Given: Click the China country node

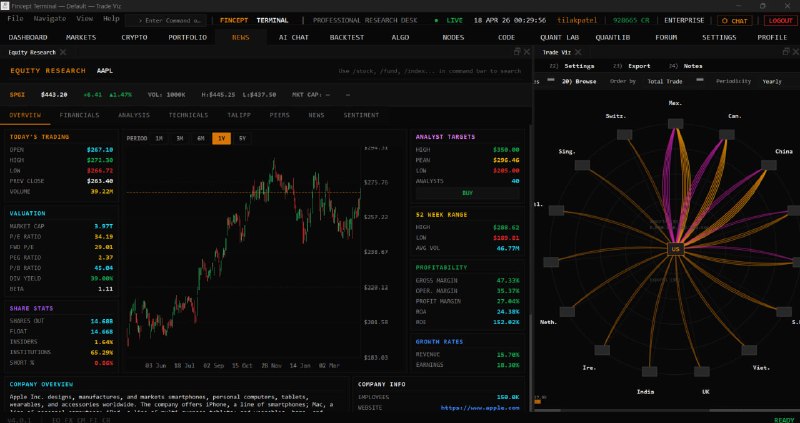Looking at the screenshot, I should click(x=768, y=166).
